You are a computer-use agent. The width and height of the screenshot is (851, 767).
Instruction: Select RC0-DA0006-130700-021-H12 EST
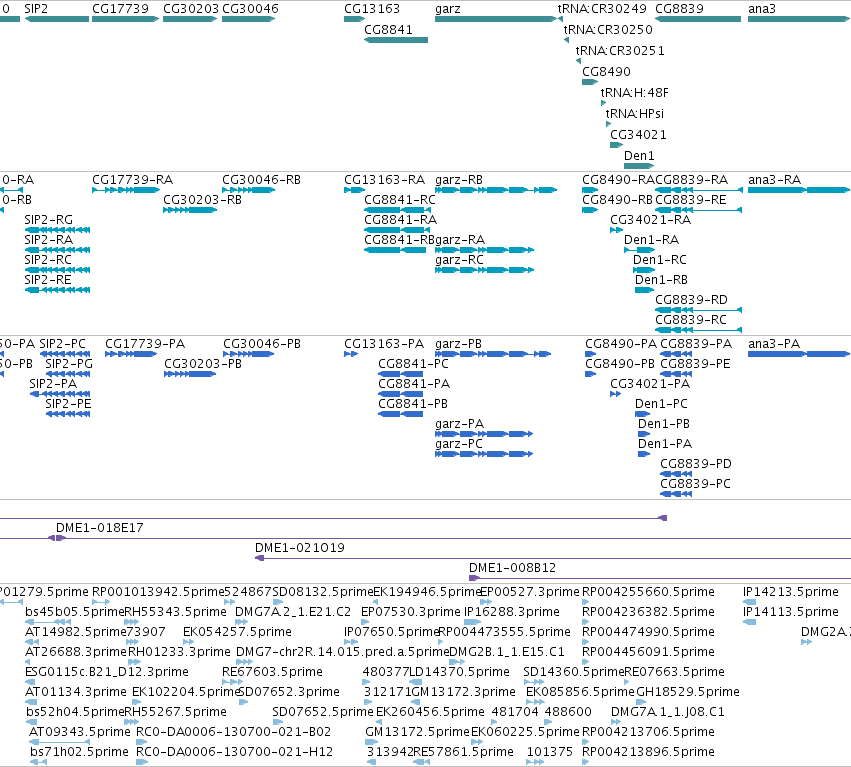pos(141,762)
